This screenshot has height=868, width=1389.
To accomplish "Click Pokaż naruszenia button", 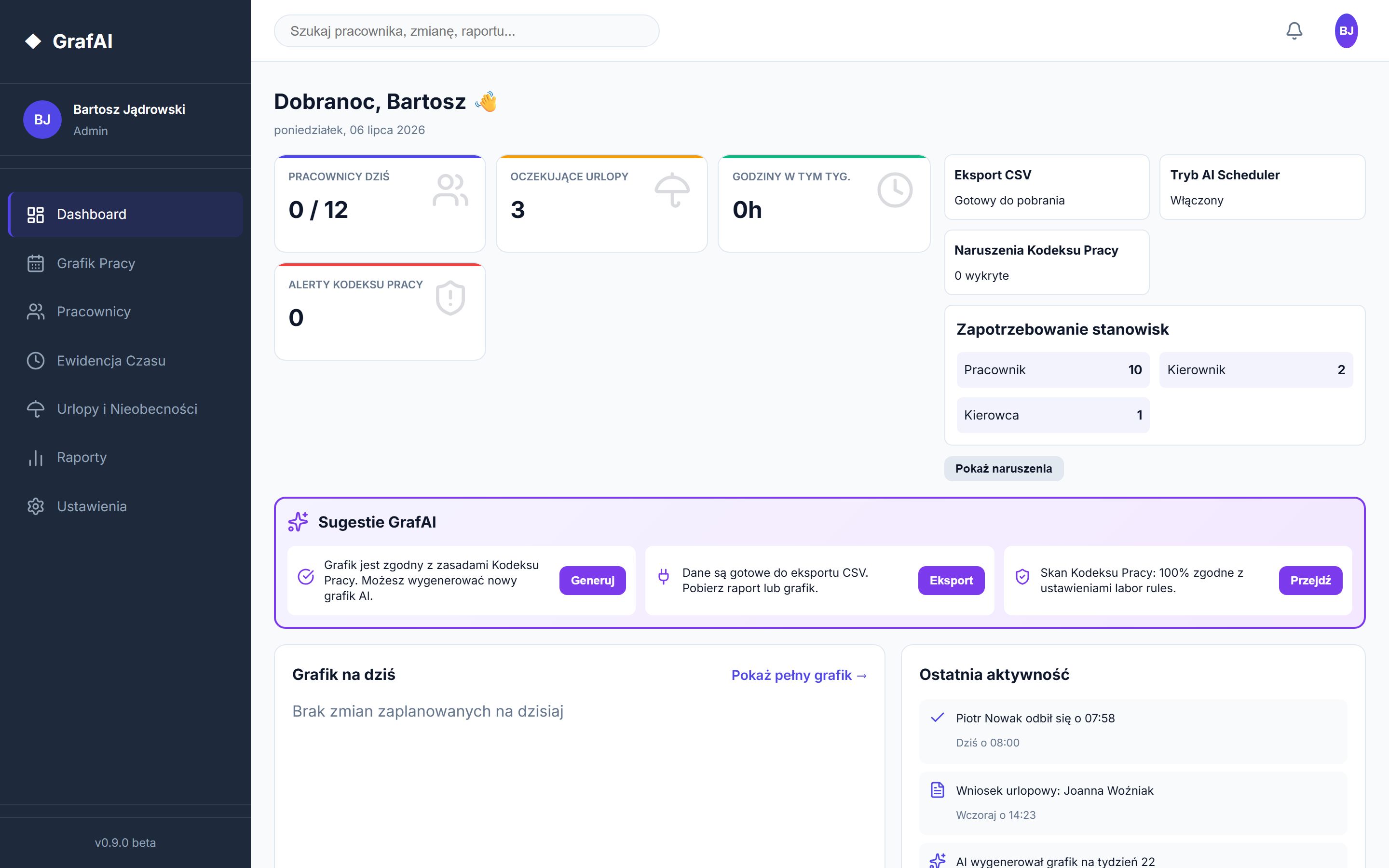I will [x=1003, y=468].
